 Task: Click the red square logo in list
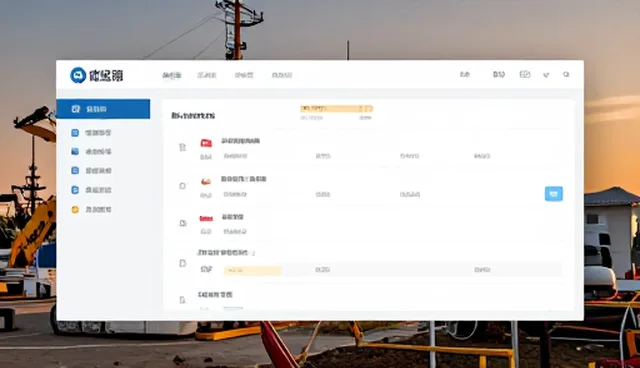(x=206, y=143)
